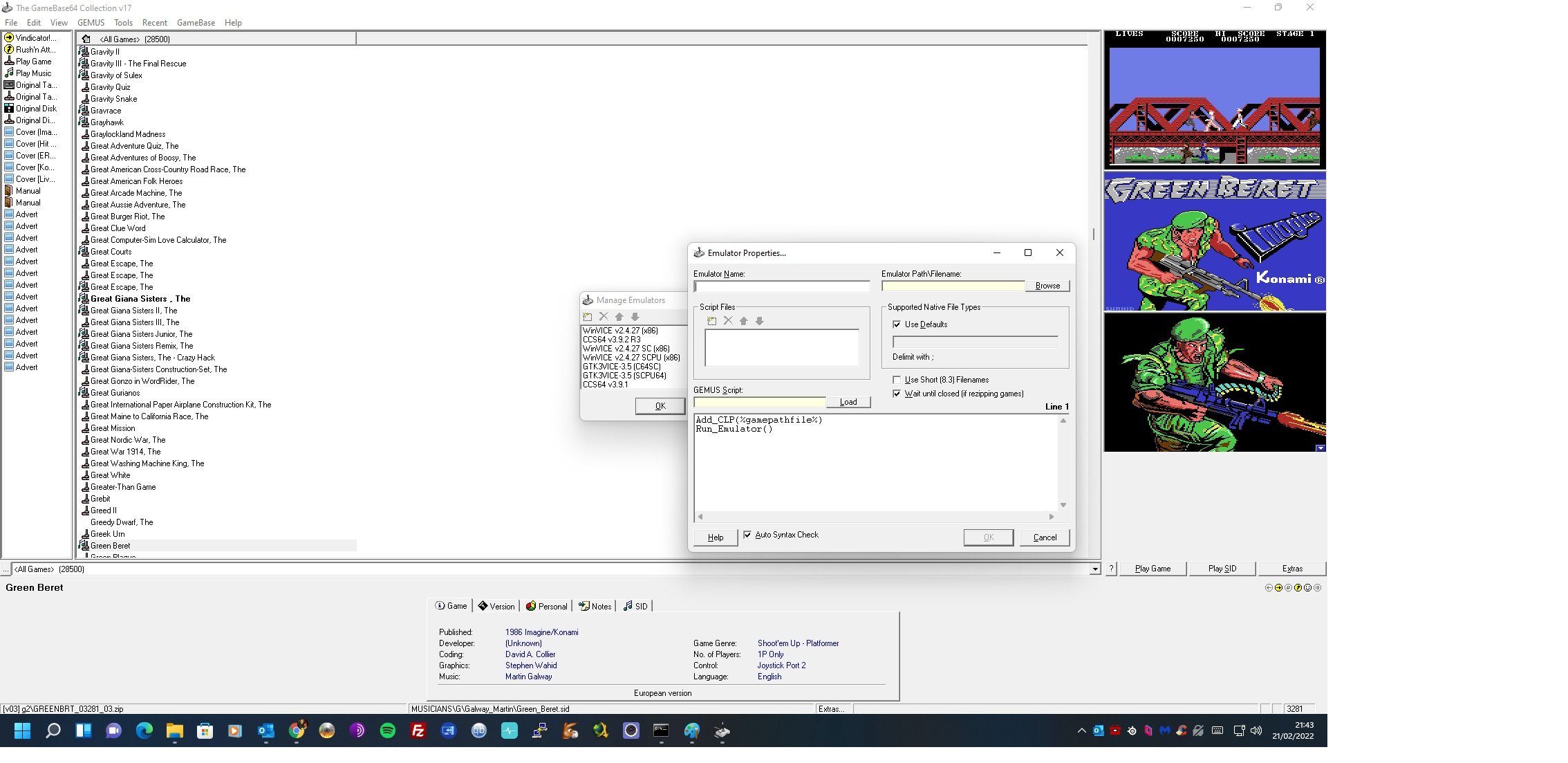1568x763 pixels.
Task: Select GTK3VICE-3.5 (C64SC) emulator entry
Action: (622, 367)
